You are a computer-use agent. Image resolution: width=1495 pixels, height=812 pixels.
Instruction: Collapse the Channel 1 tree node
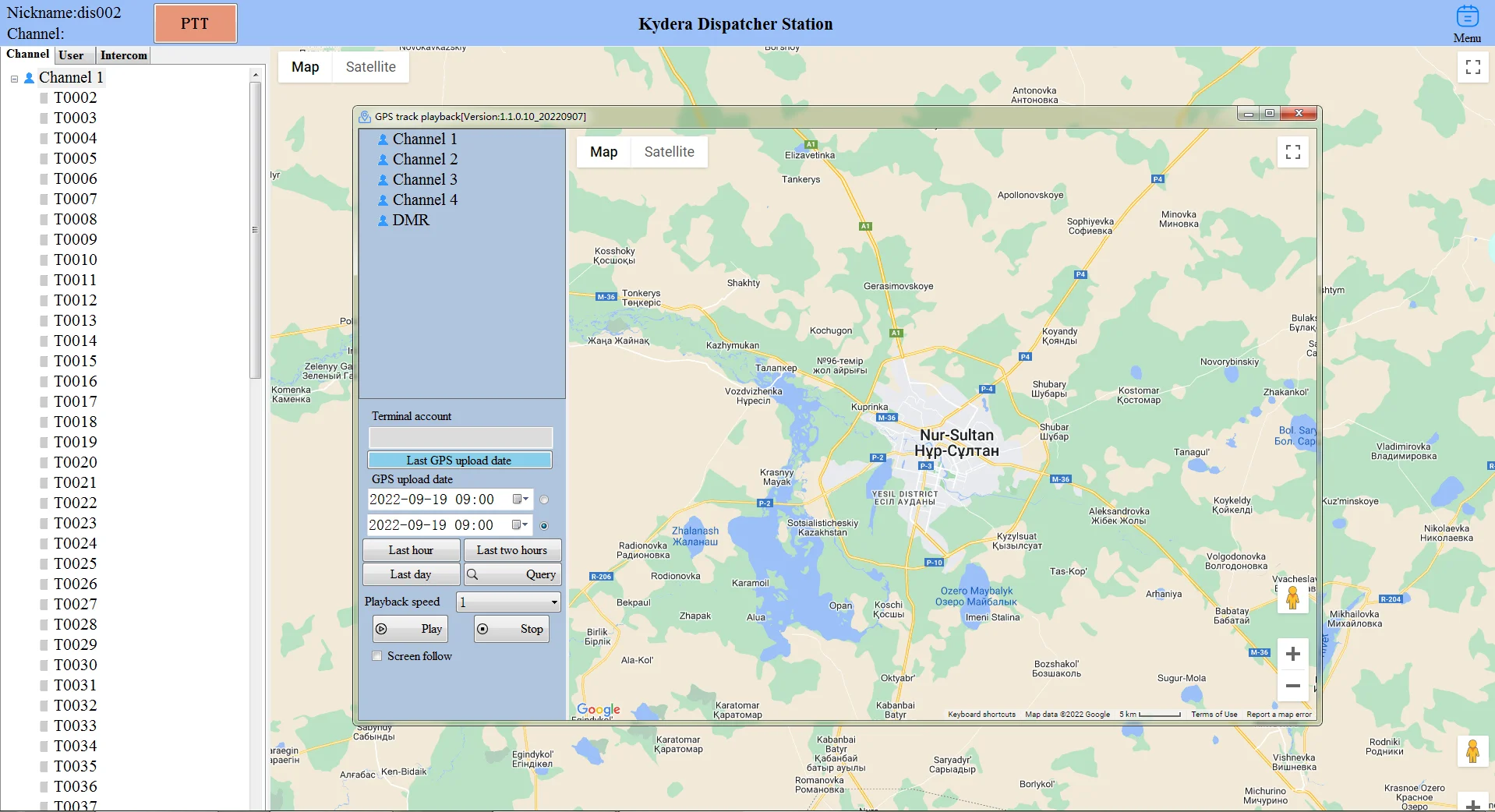pos(14,79)
